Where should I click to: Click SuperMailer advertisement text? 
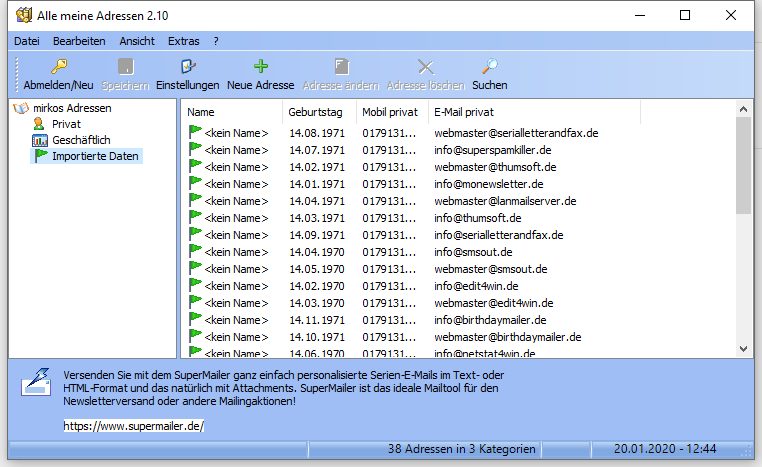click(283, 388)
